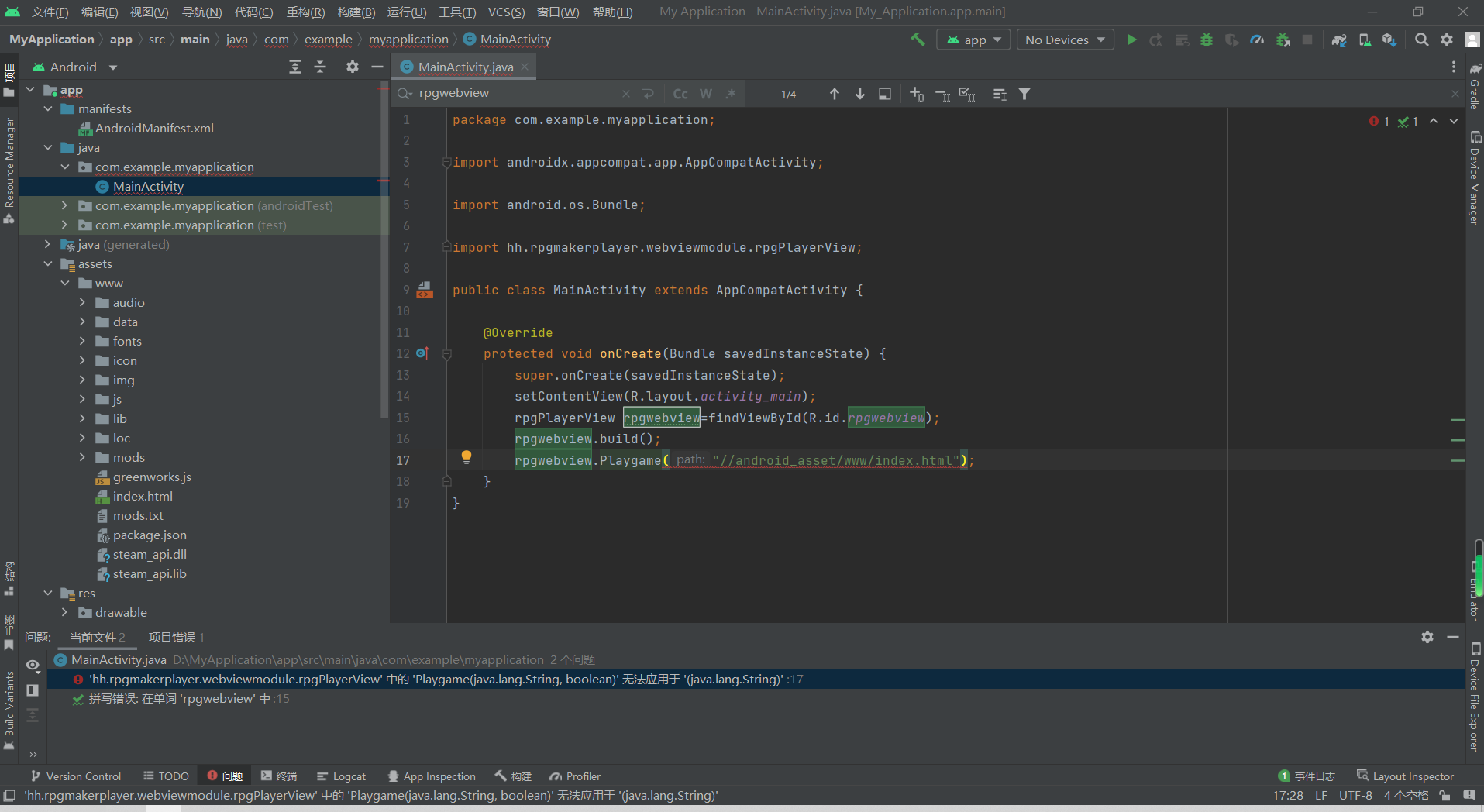Open IDE Settings gear icon

pos(1447,40)
